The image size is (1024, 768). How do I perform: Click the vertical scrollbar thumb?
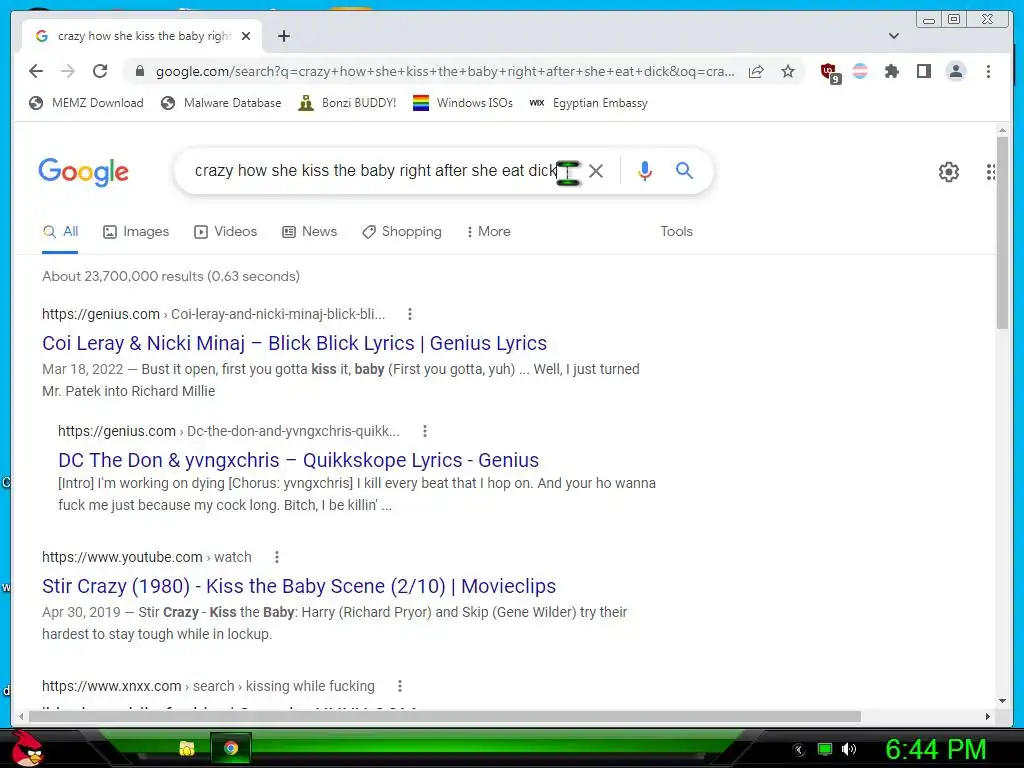pyautogui.click(x=1002, y=232)
